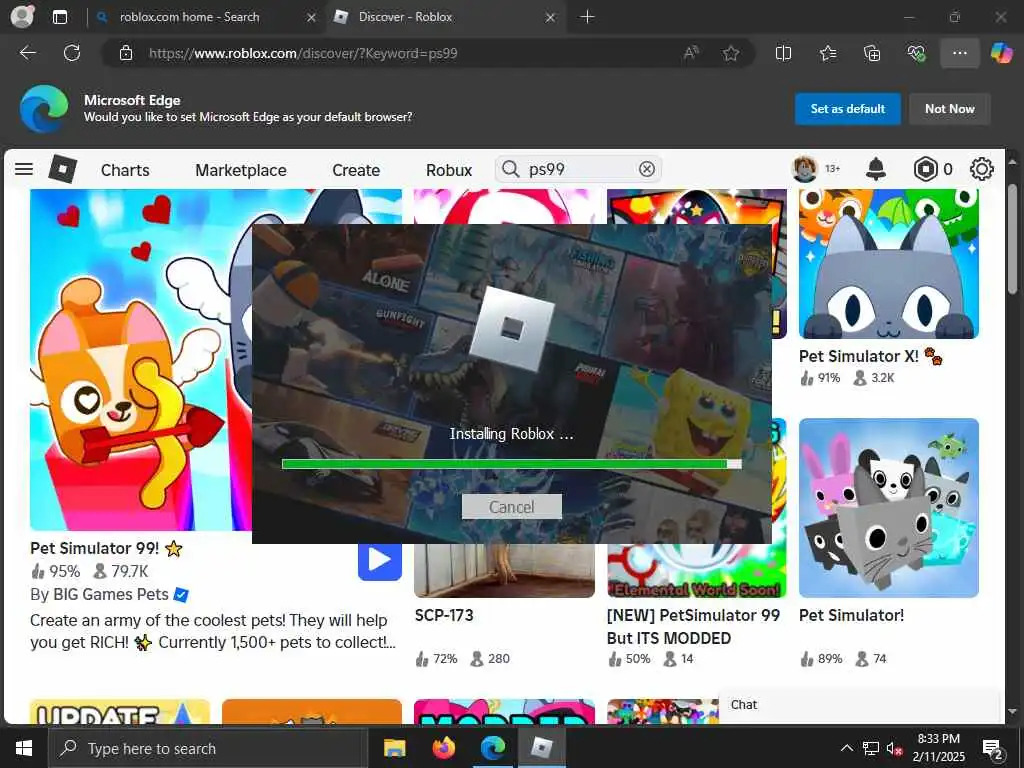The height and width of the screenshot is (768, 1024).
Task: Click the installation progress bar
Action: [x=511, y=464]
